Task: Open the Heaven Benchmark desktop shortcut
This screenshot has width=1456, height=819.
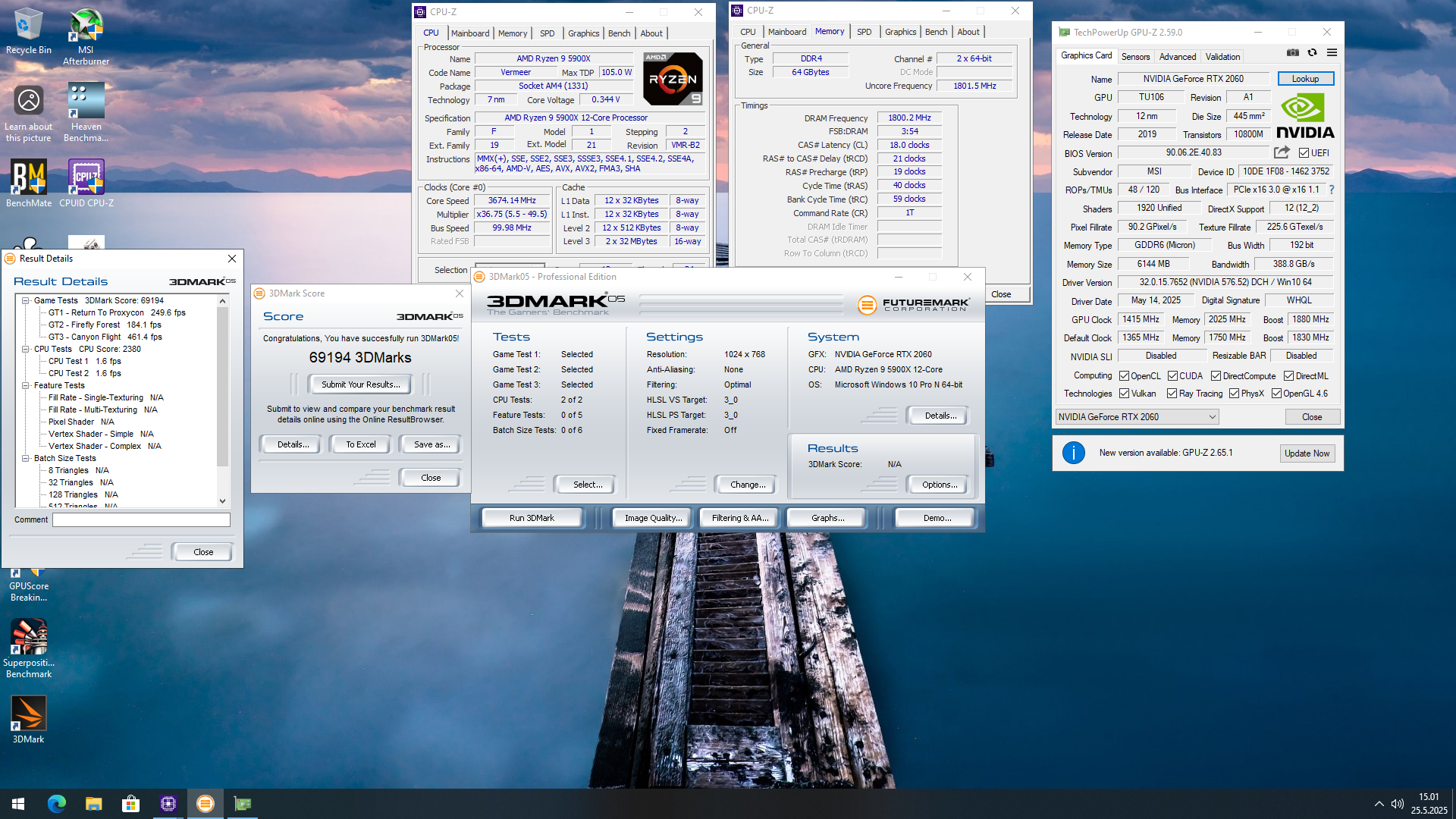Action: click(86, 112)
